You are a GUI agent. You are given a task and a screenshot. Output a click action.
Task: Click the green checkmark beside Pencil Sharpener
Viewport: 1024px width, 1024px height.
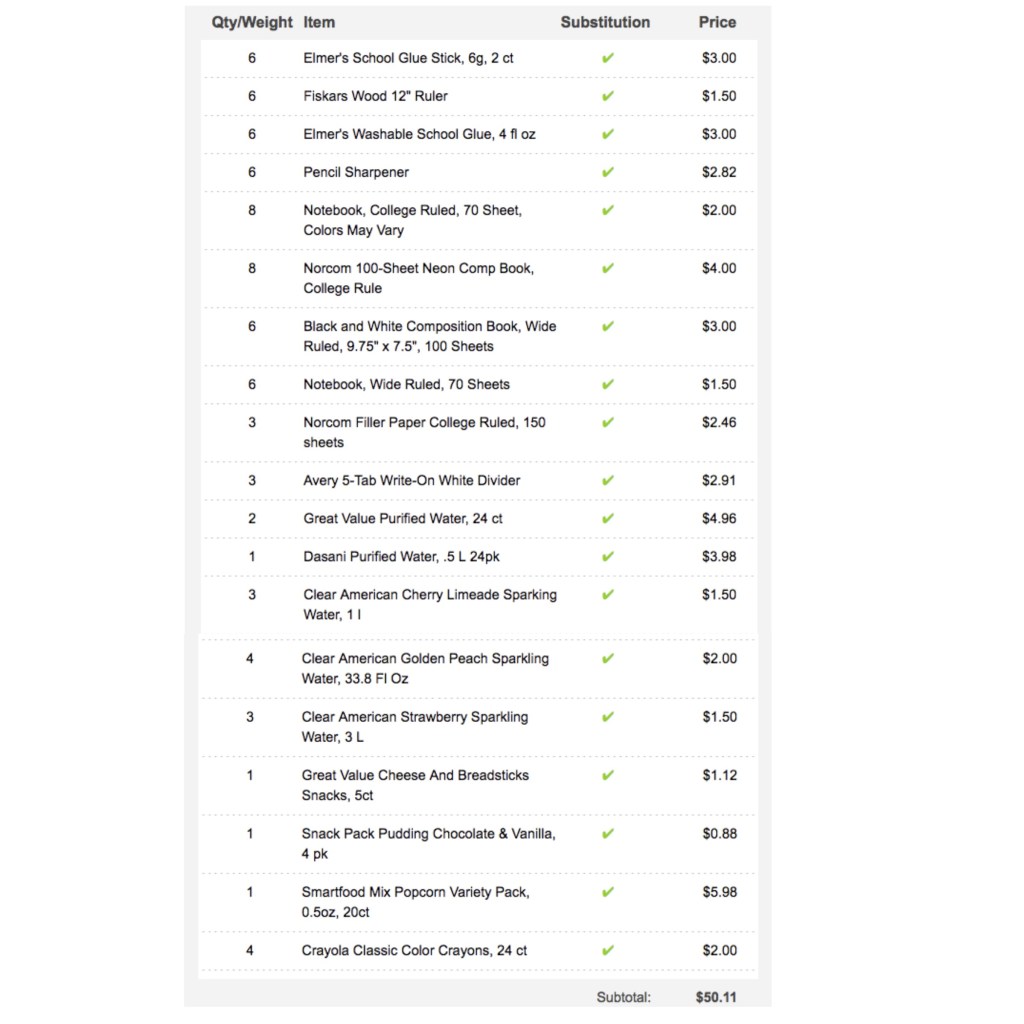(x=608, y=172)
